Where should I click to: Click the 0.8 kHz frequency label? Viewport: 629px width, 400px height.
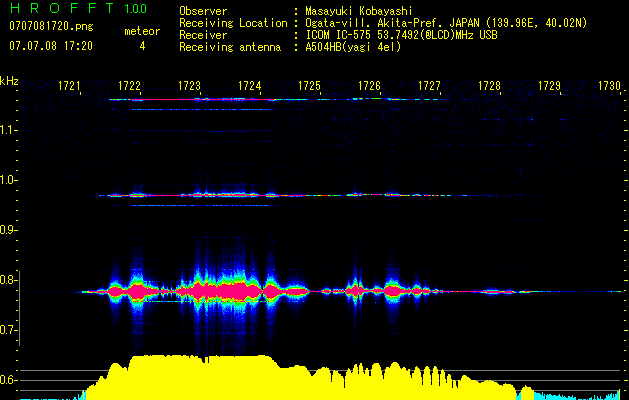[x=8, y=280]
